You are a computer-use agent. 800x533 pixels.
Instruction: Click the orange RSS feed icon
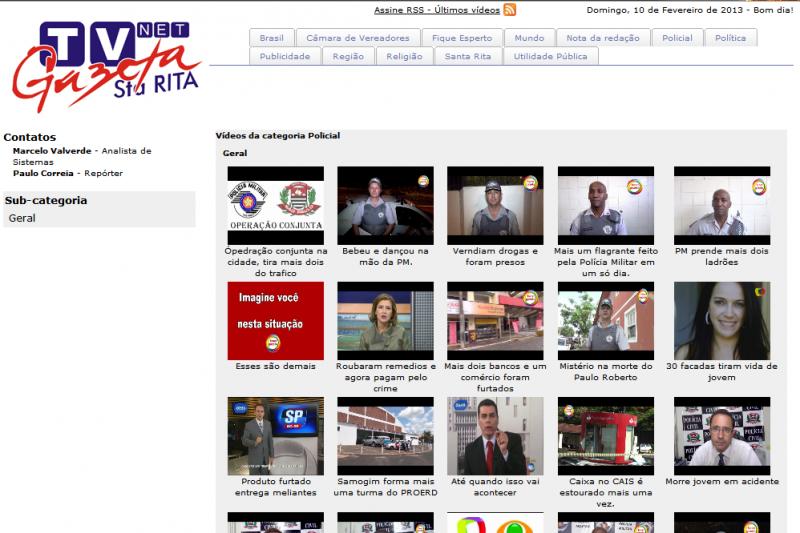510,10
